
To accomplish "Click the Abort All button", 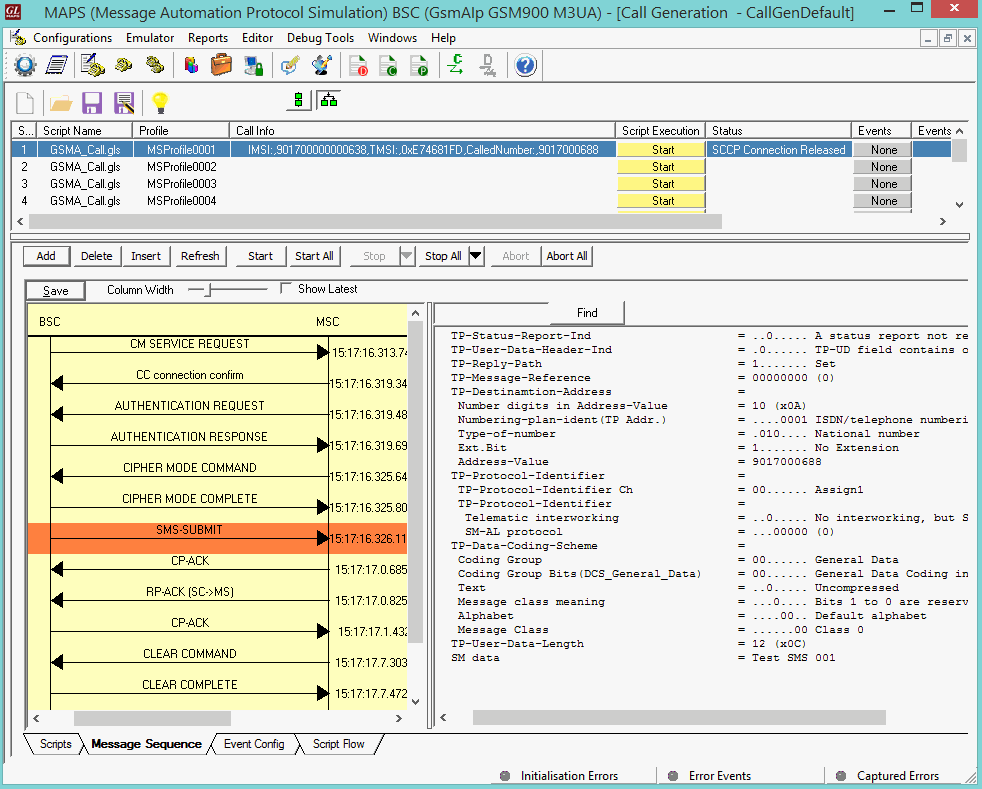I will (567, 255).
